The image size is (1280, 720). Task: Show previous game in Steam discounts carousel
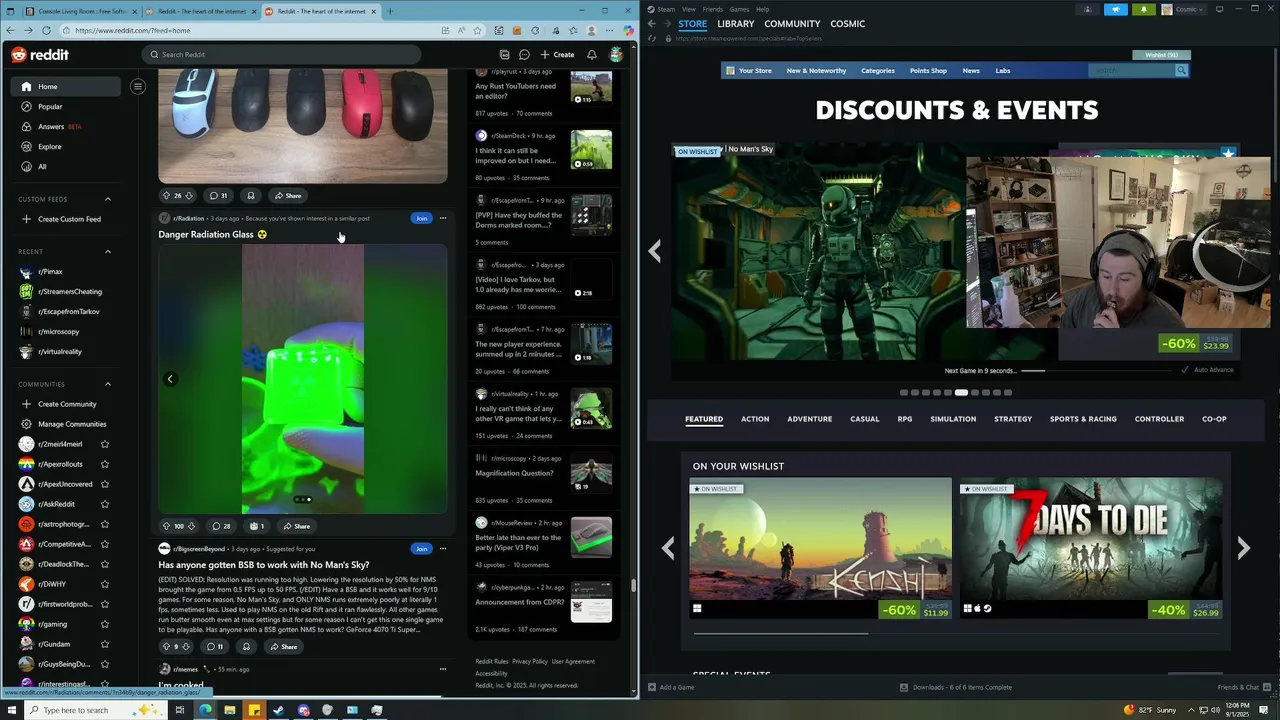coord(655,251)
